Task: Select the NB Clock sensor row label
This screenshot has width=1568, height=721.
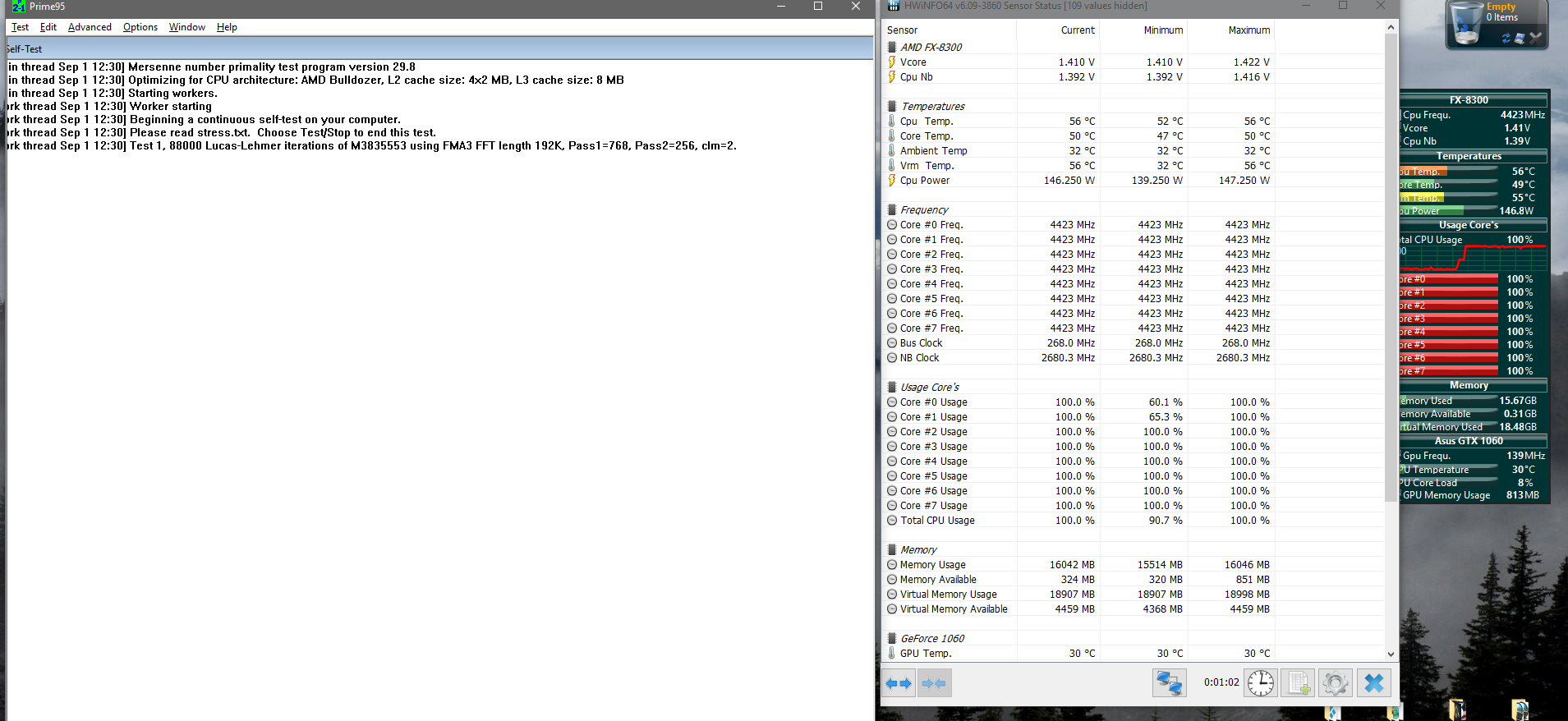Action: coord(919,357)
